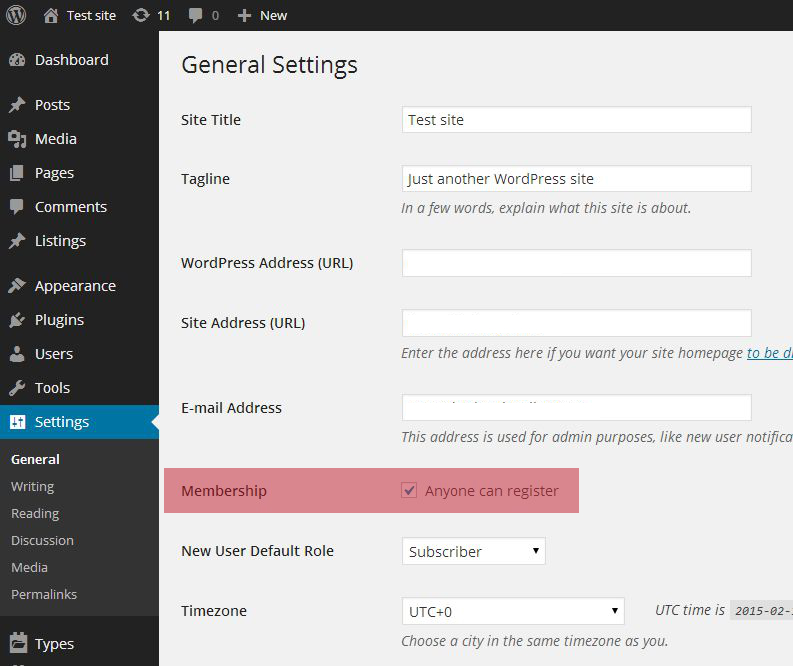793x666 pixels.
Task: Click the Appearance paintbrush icon
Action: pos(17,286)
